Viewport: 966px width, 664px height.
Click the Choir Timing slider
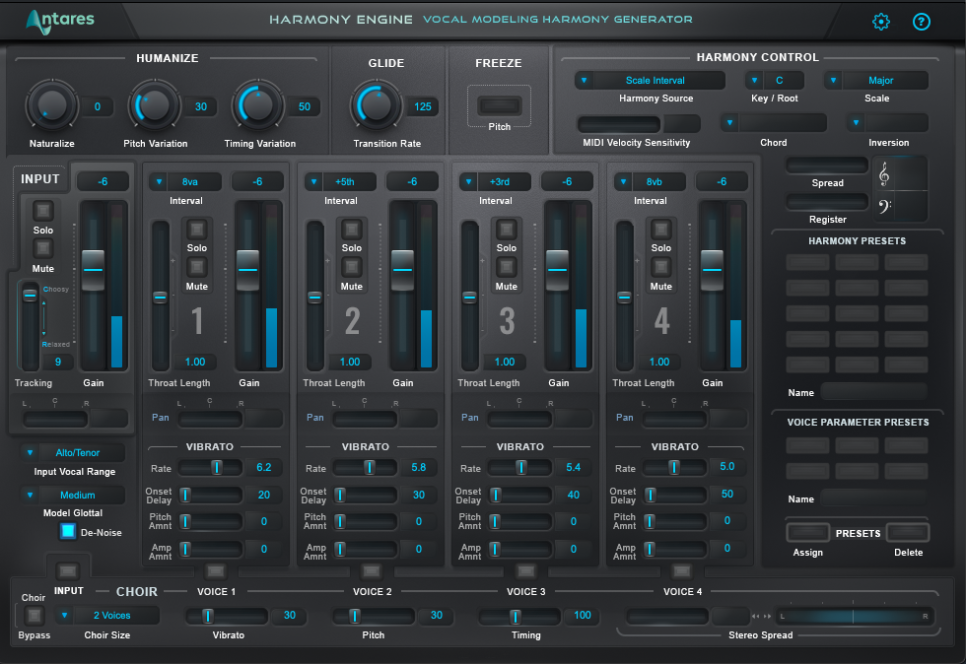click(520, 615)
